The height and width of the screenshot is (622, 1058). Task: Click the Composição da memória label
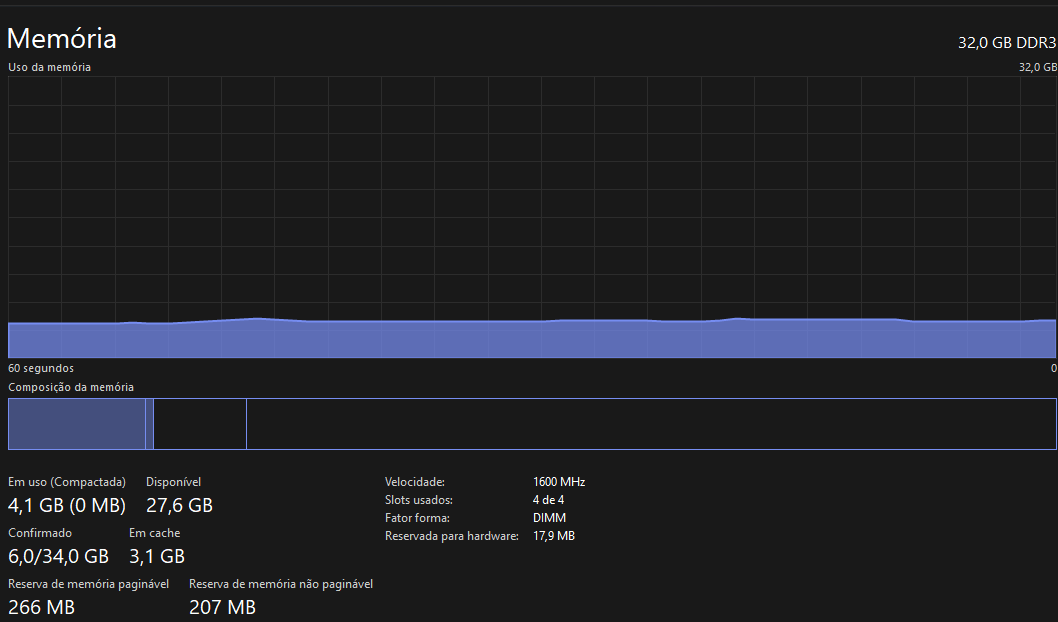pyautogui.click(x=71, y=387)
